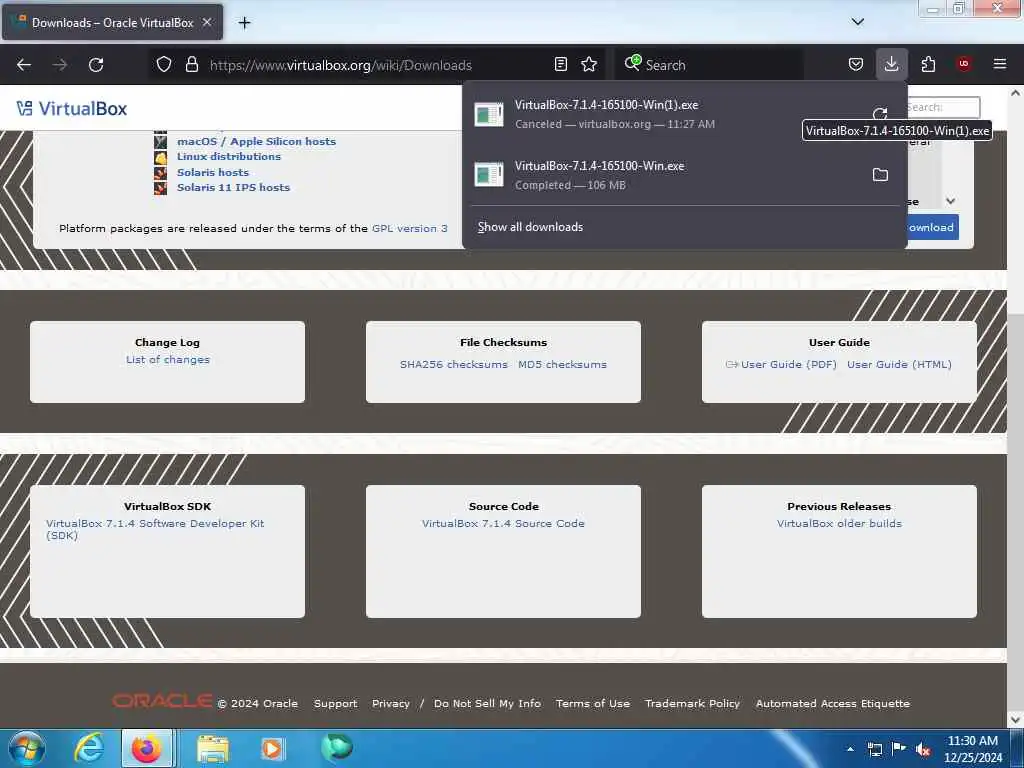This screenshot has width=1024, height=768.
Task: Click Do Not Sell My Info link
Action: click(x=487, y=703)
